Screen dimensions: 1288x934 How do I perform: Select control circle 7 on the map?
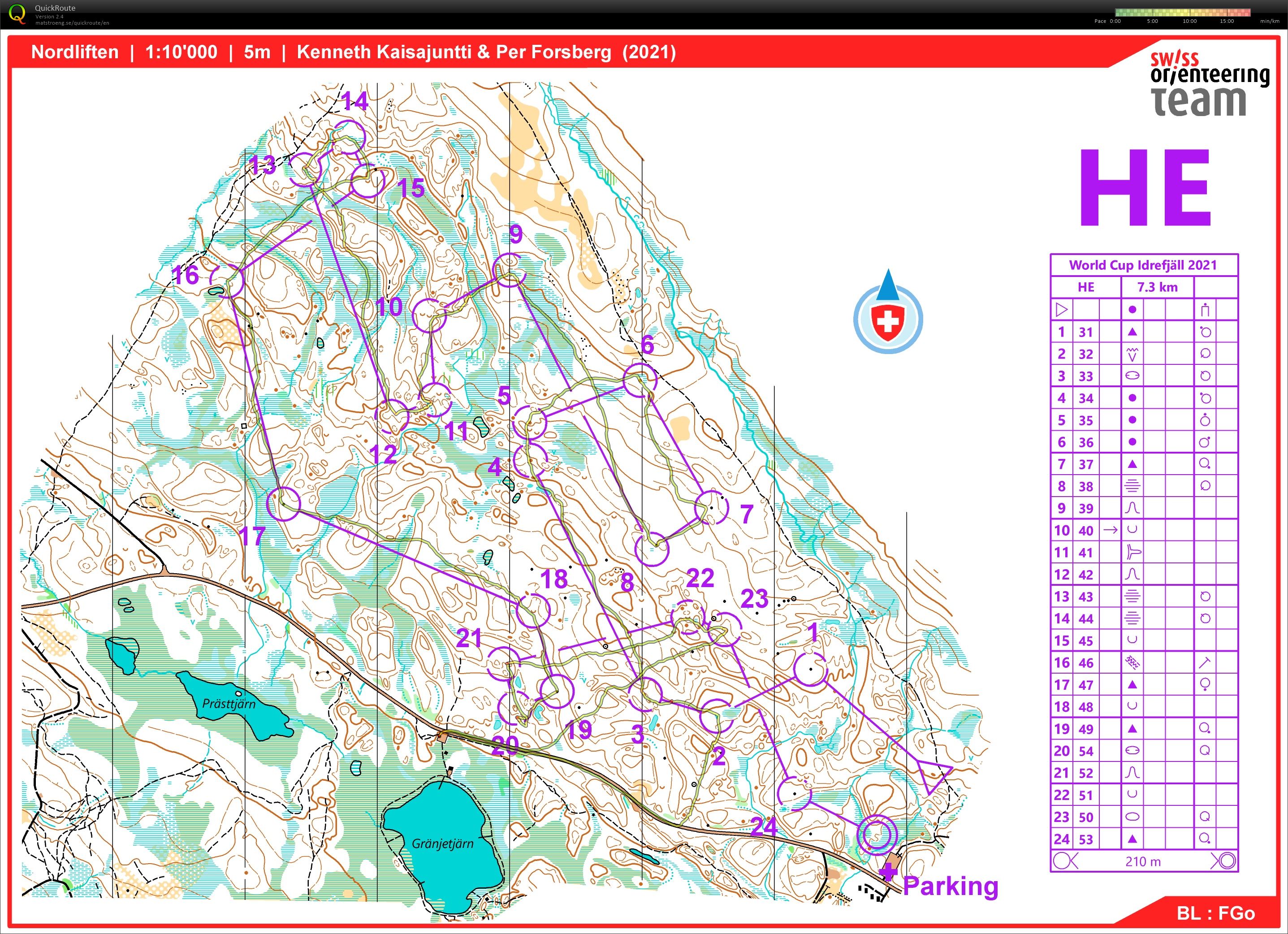pyautogui.click(x=711, y=508)
